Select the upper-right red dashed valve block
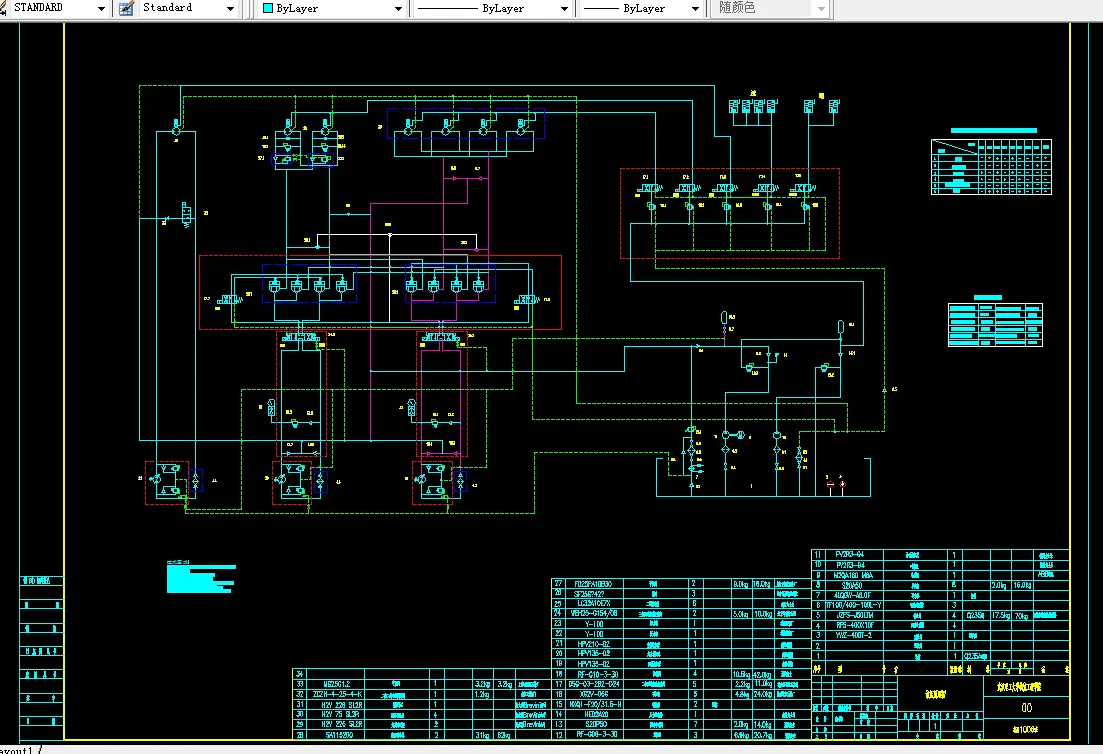Screen dimensions: 1103x754 click(729, 213)
